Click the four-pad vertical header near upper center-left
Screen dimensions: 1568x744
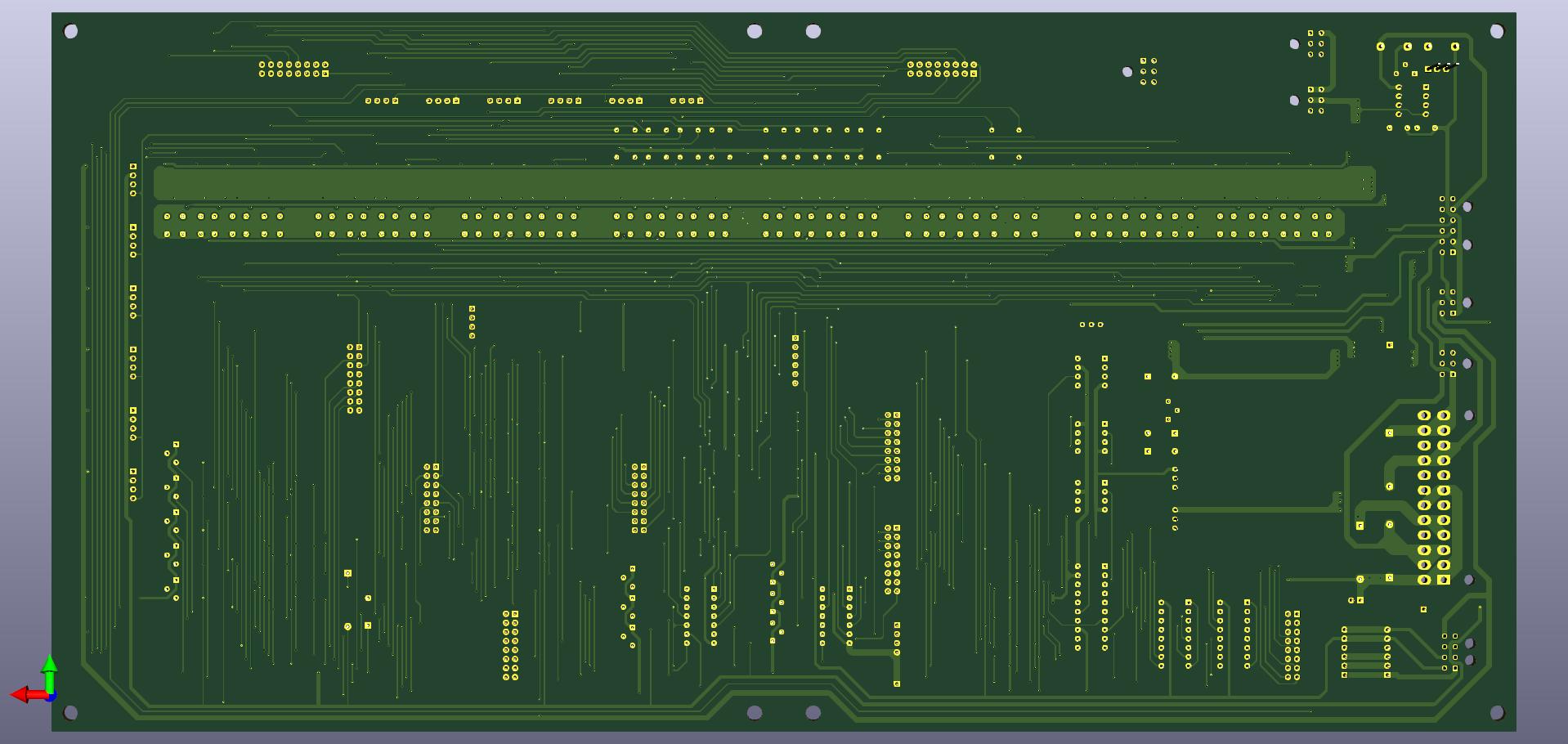click(472, 322)
